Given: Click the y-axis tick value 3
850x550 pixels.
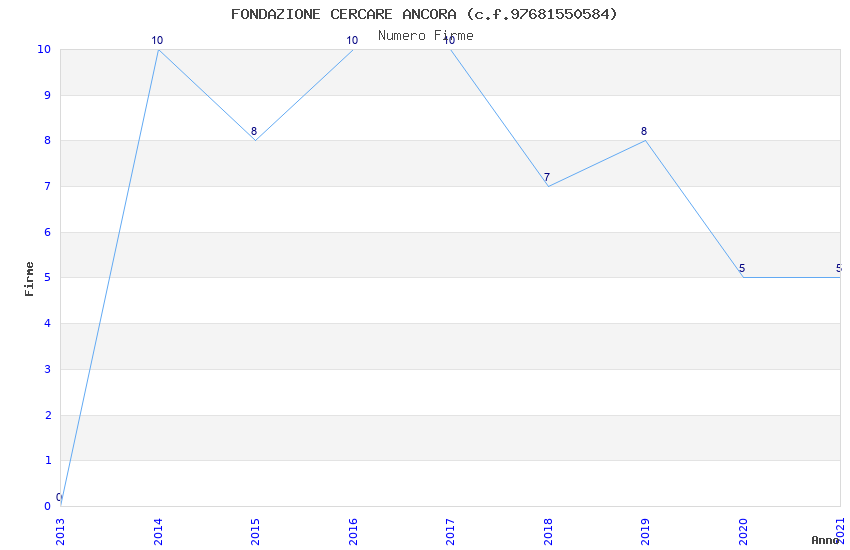Looking at the screenshot, I should click(48, 369).
